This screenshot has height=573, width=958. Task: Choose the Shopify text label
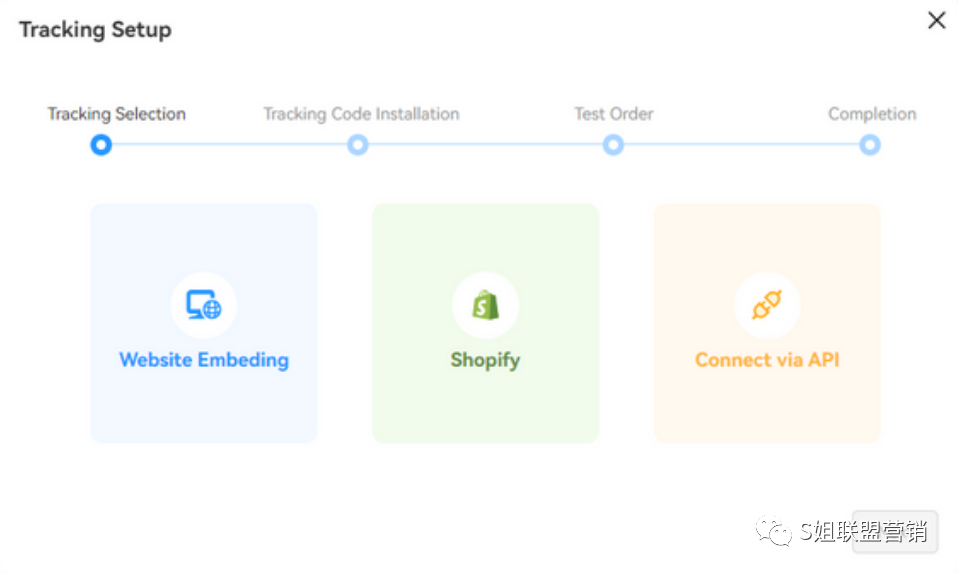pos(485,360)
